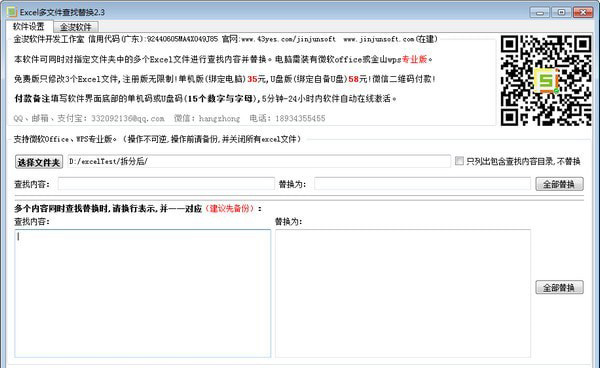Screen dimensions: 600x368
Task: Click the red 建议先备份 warning text
Action: click(230, 208)
